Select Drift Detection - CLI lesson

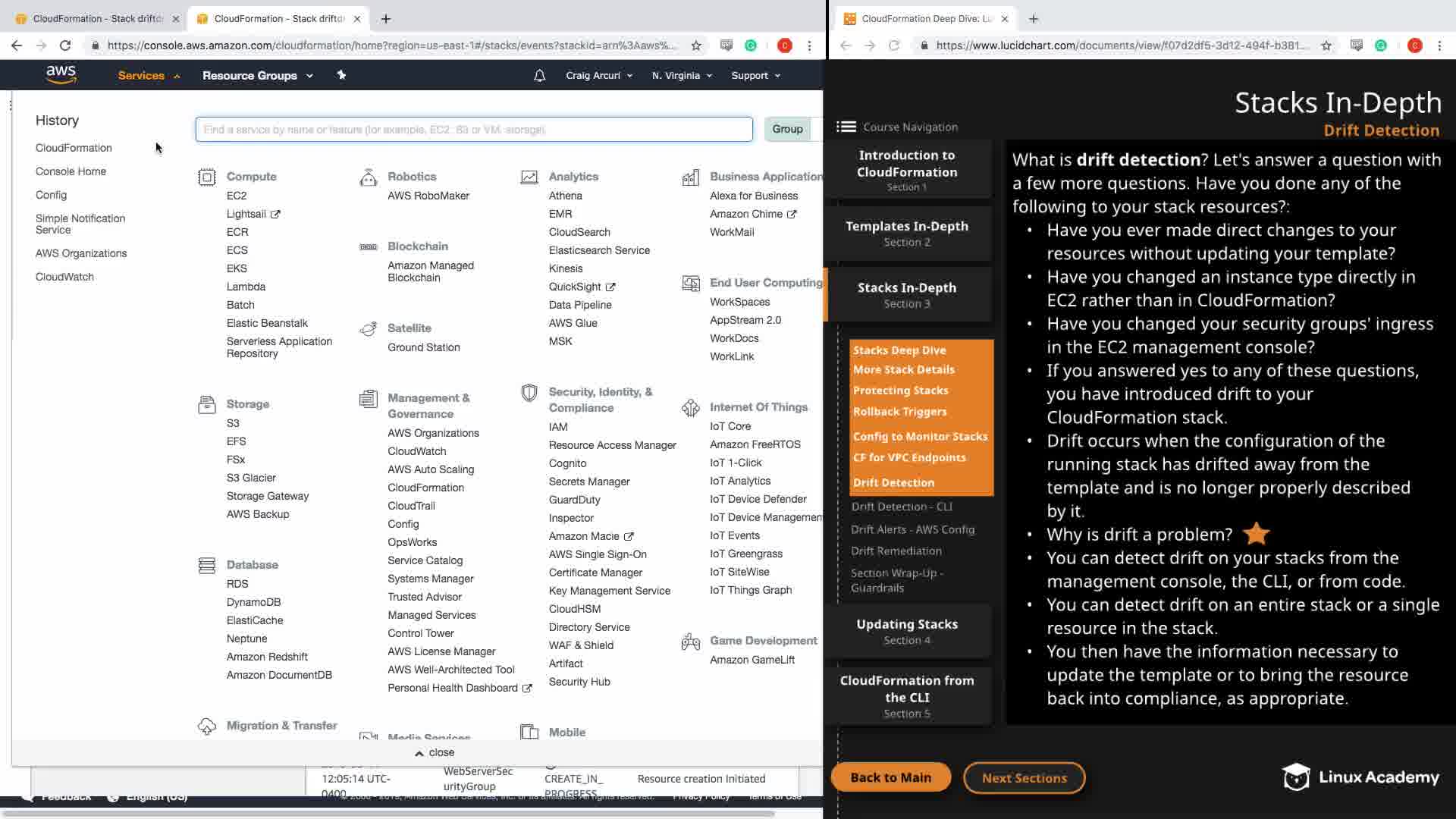pyautogui.click(x=901, y=507)
